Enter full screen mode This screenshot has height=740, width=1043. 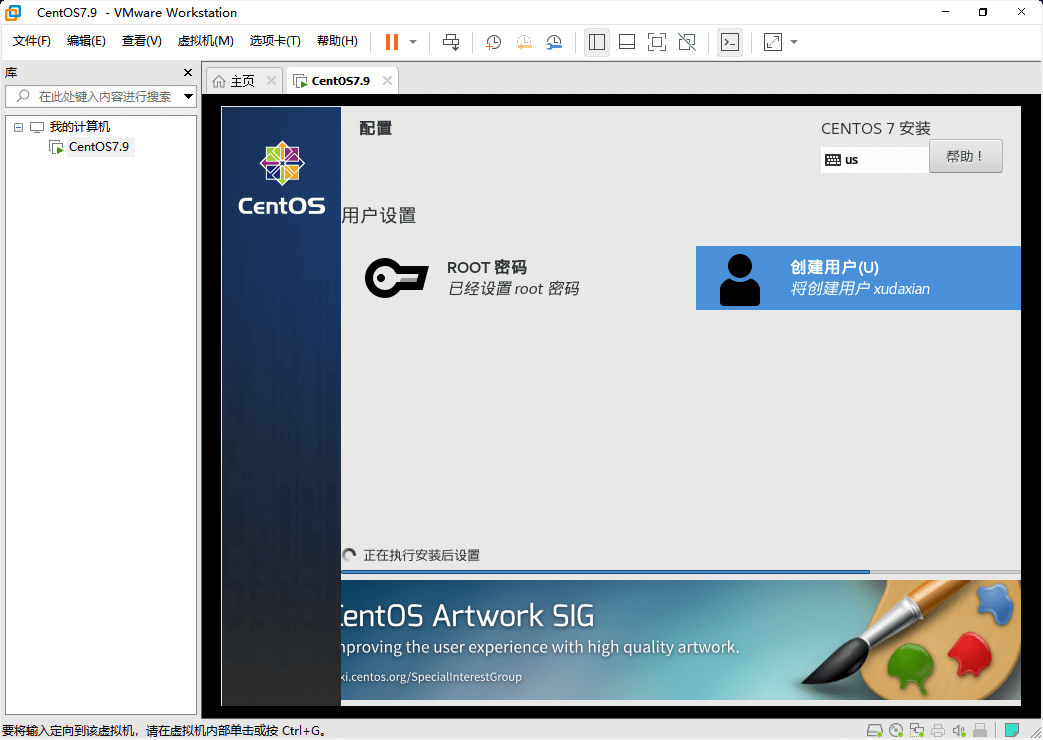pyautogui.click(x=657, y=42)
